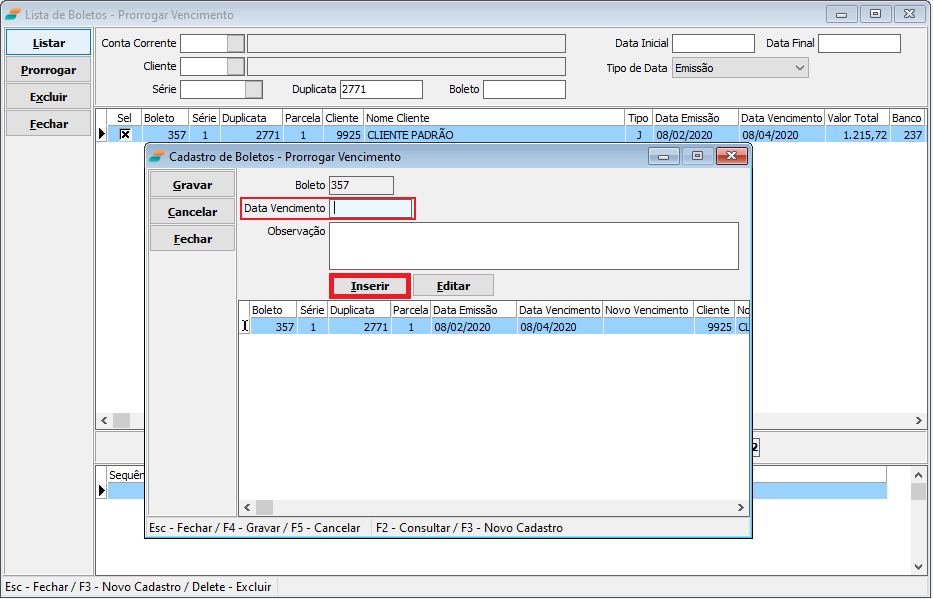The height and width of the screenshot is (599, 933).
Task: Minimize the Cadastro de Boletos dialog
Action: tap(664, 156)
